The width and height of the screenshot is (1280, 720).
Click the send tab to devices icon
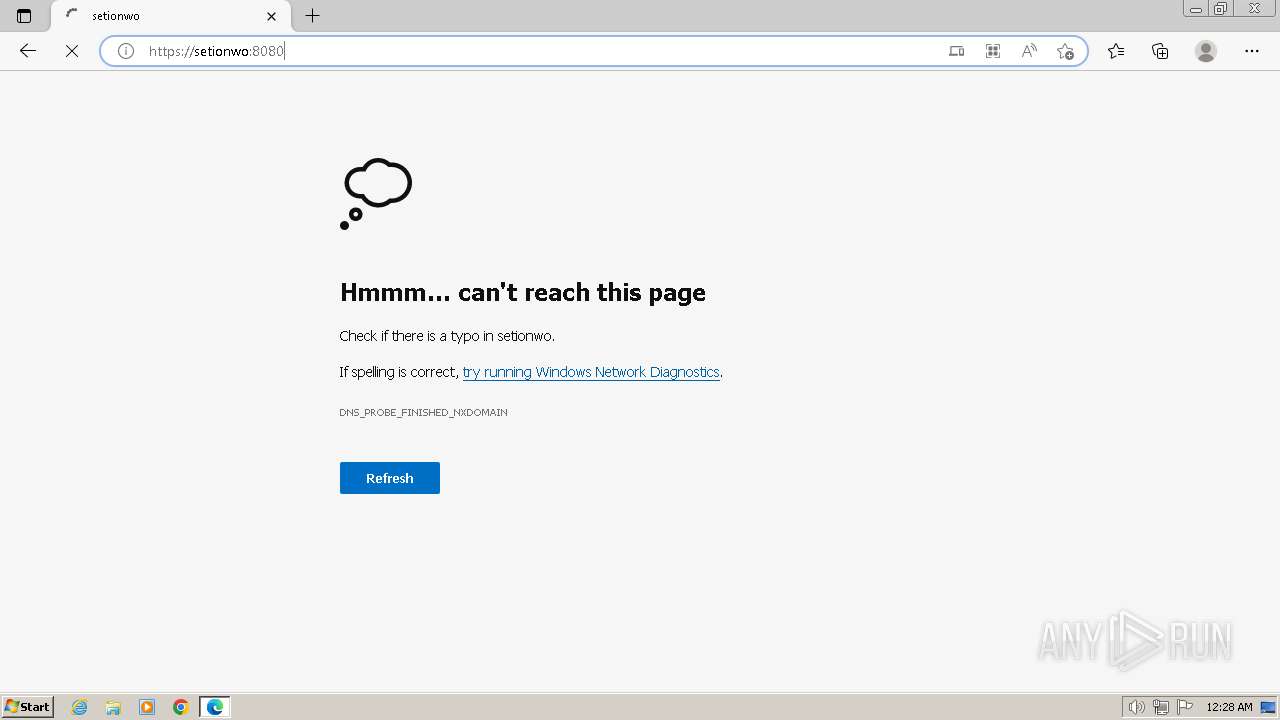[957, 51]
